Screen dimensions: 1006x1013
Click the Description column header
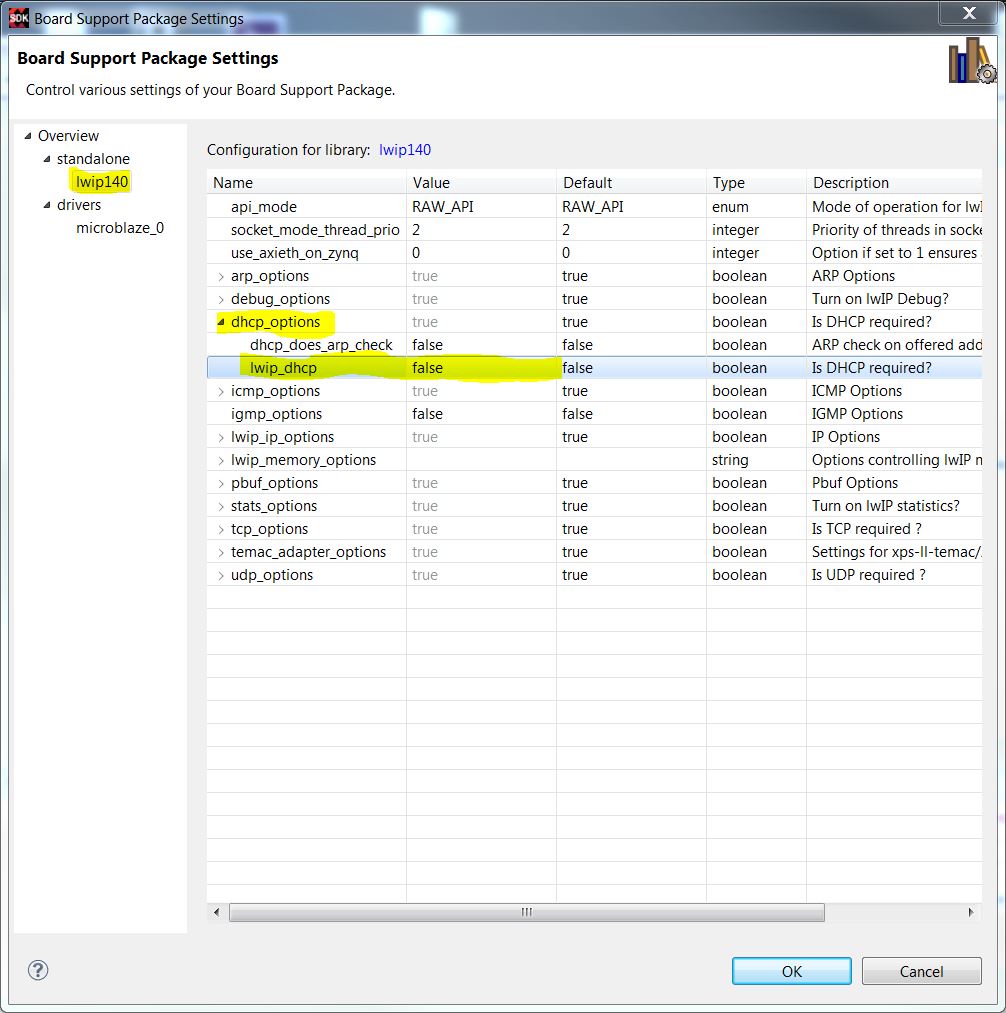coord(894,183)
